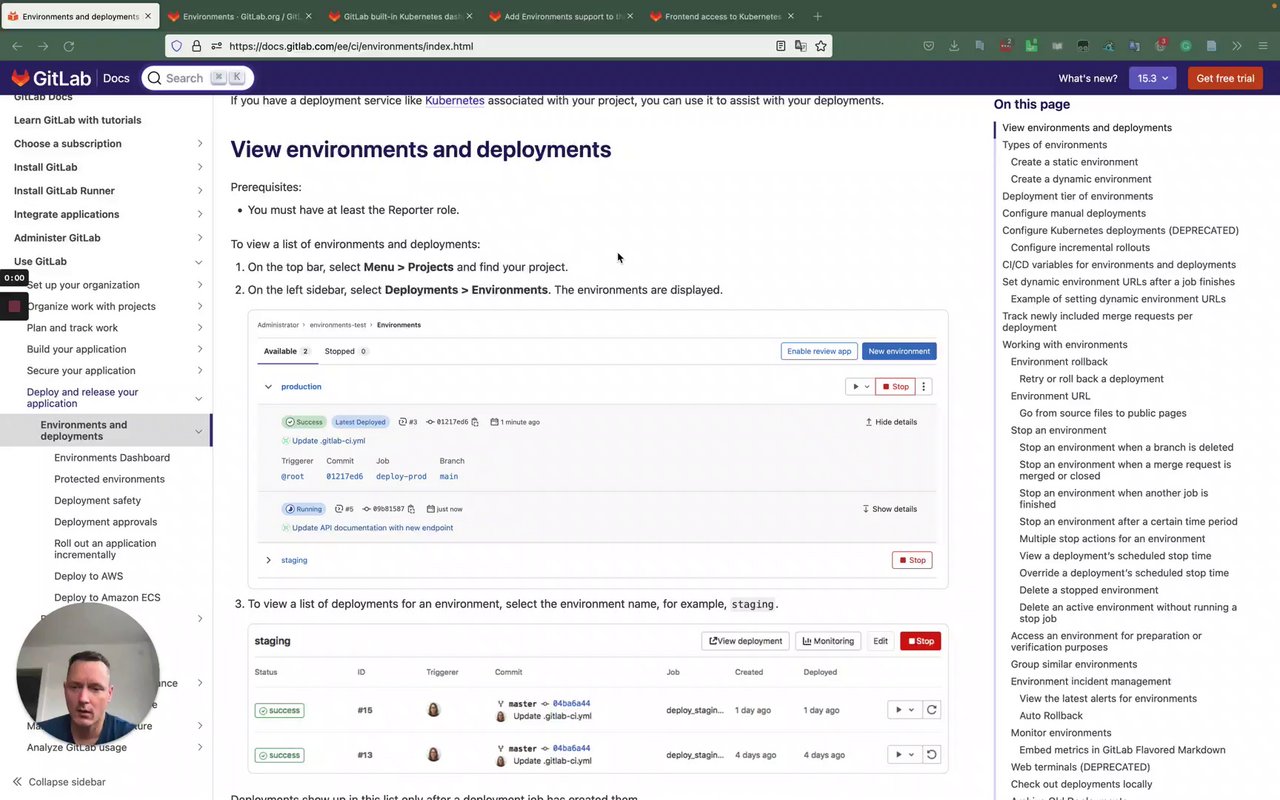This screenshot has height=800, width=1280.
Task: Expand 'Build your application' chevron
Action: (199, 349)
